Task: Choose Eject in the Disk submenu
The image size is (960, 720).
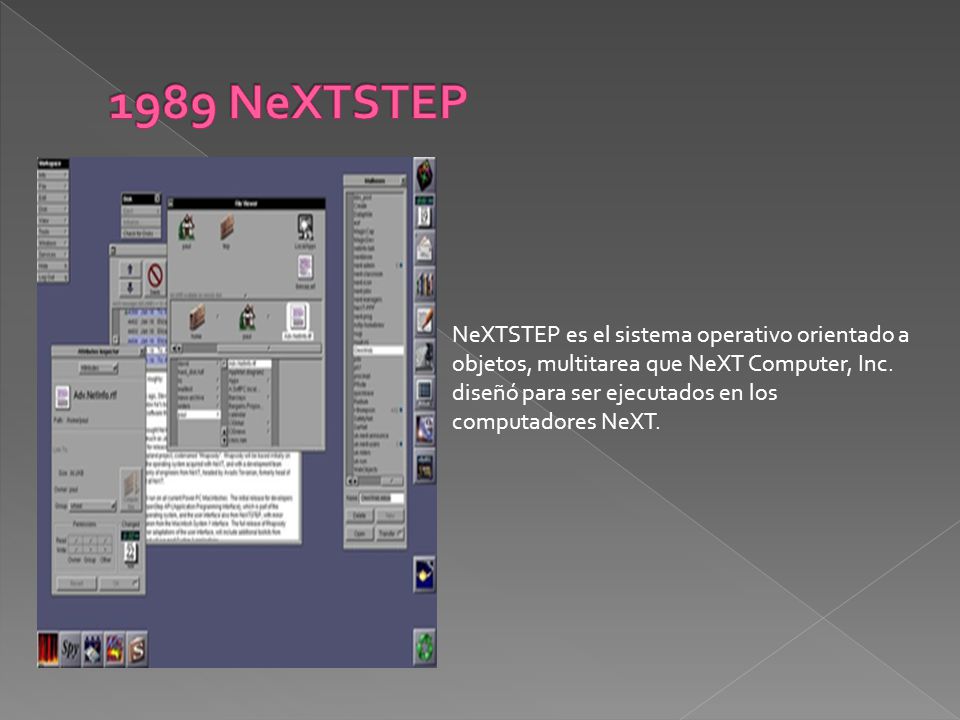Action: click(141, 211)
